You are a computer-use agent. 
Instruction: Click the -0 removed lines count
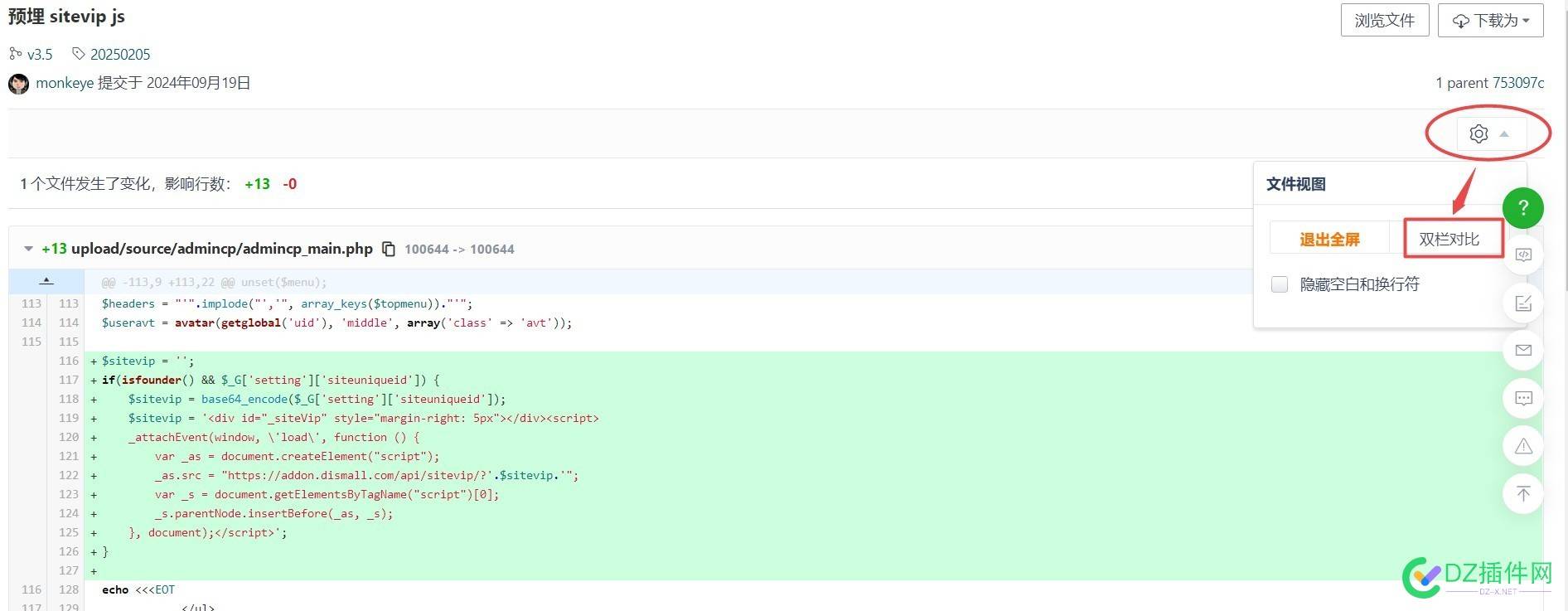click(289, 184)
